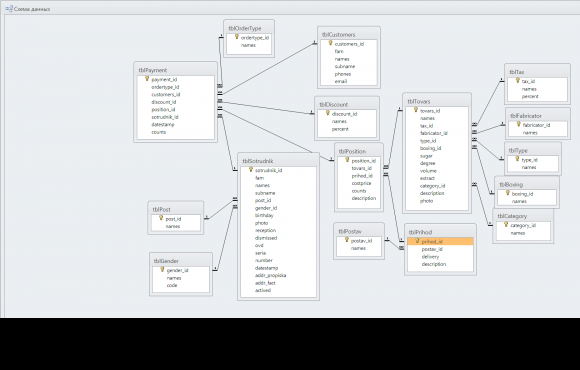Select the tblSotrudnik table title bar
580x370 pixels.
[278, 161]
